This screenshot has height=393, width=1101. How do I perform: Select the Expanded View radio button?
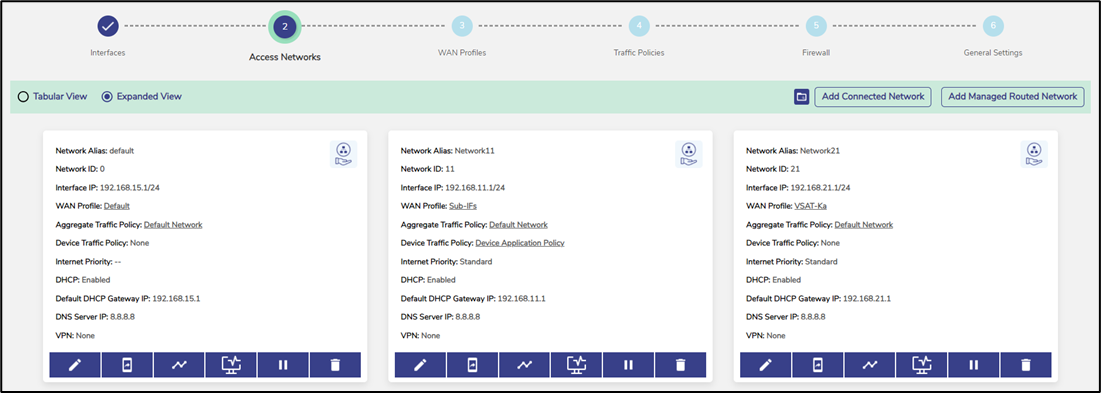click(x=107, y=97)
